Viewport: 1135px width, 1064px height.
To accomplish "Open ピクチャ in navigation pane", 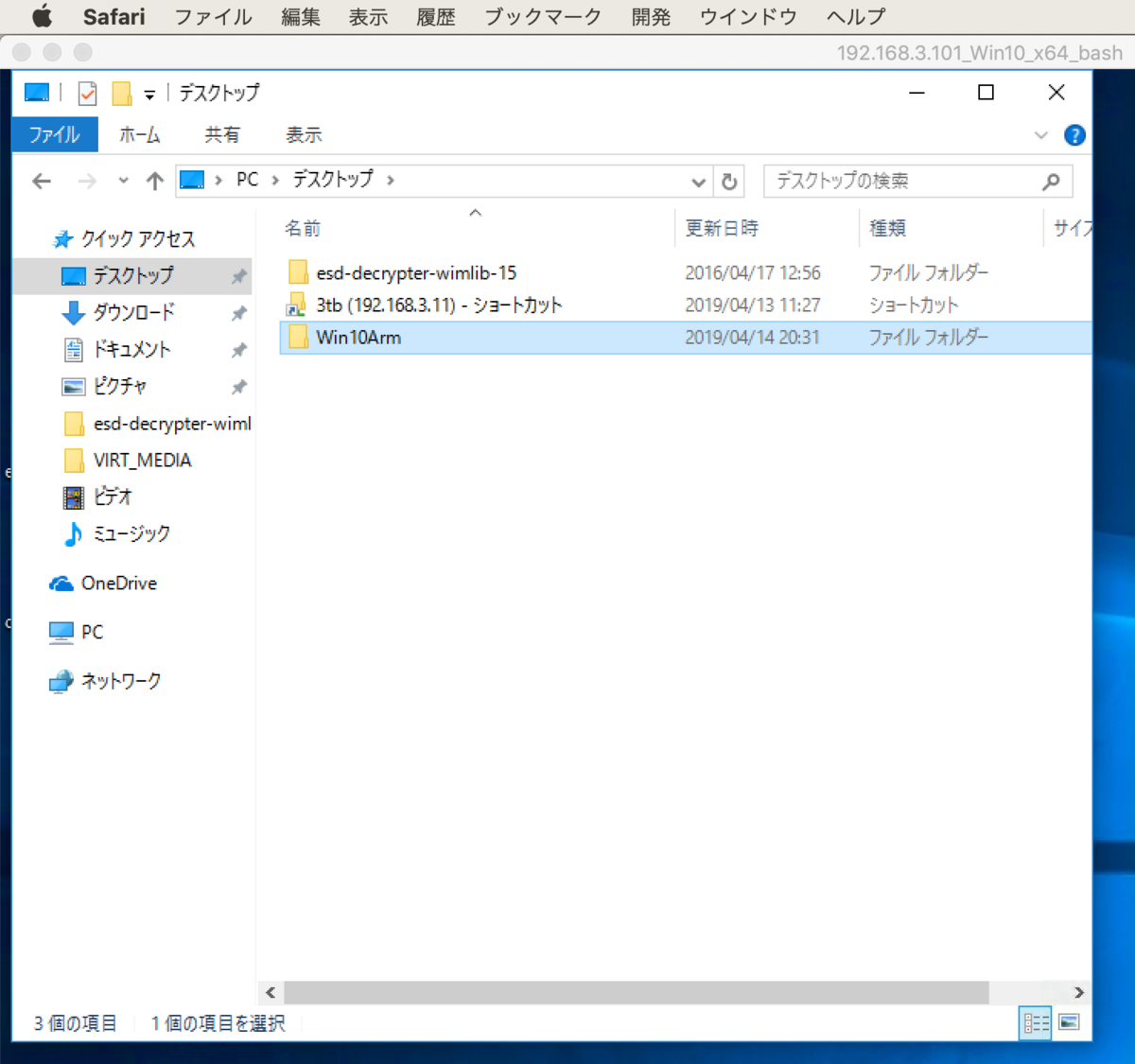I will (119, 386).
